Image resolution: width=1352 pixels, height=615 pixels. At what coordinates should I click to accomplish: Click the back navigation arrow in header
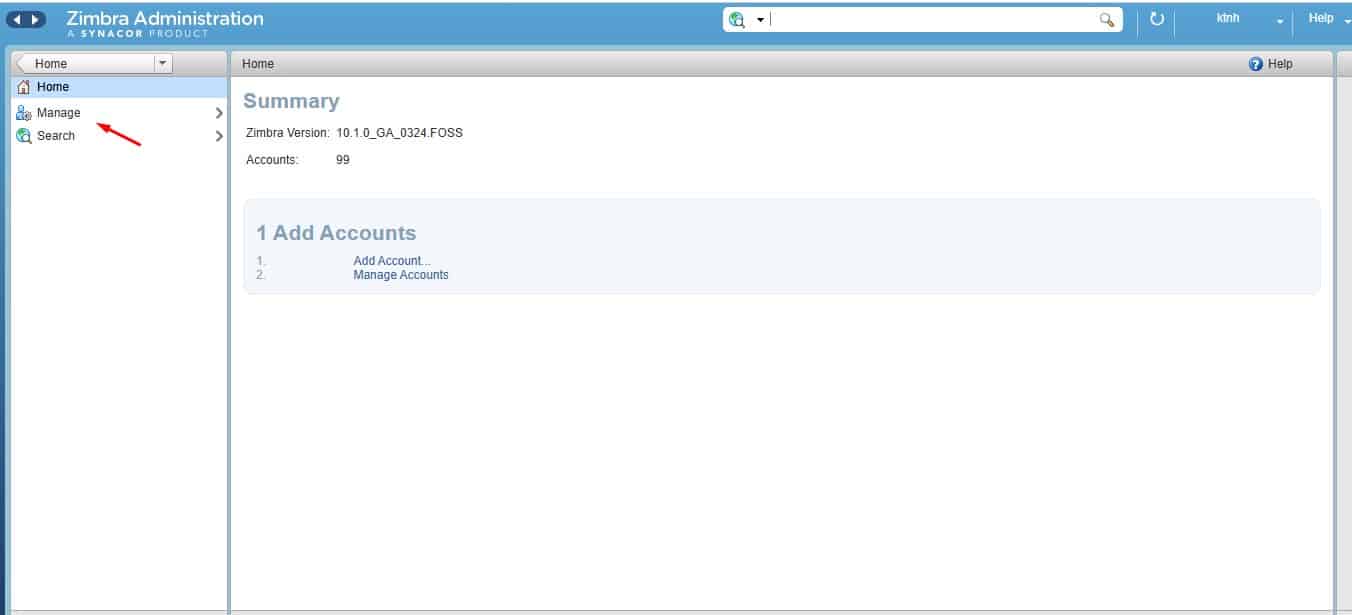tap(17, 20)
